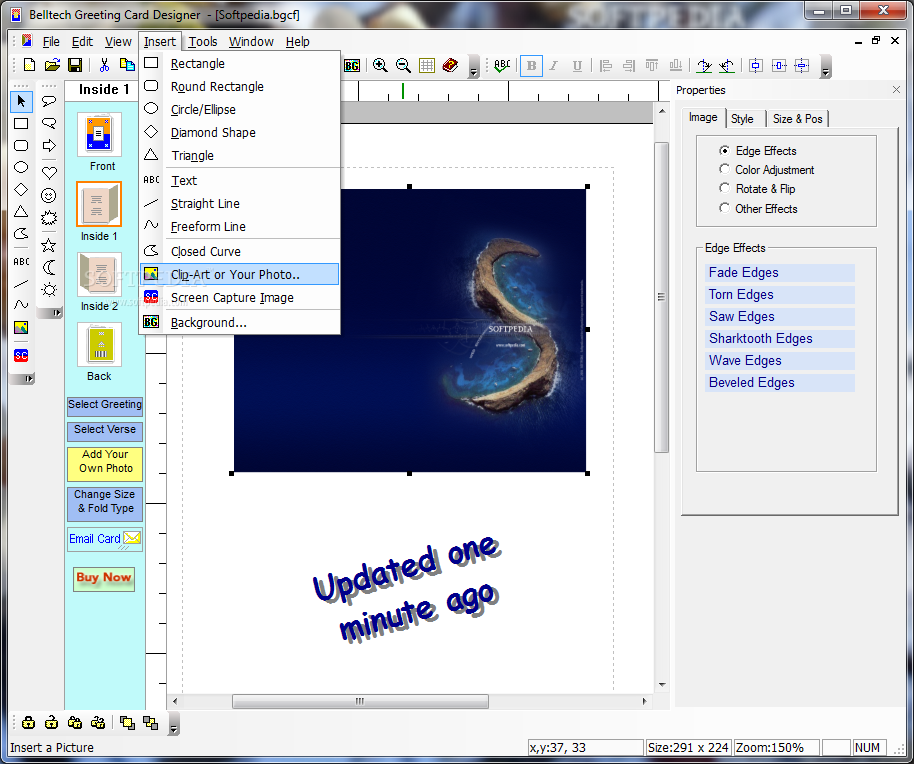Click the Lock object padlock icon

pyautogui.click(x=28, y=723)
